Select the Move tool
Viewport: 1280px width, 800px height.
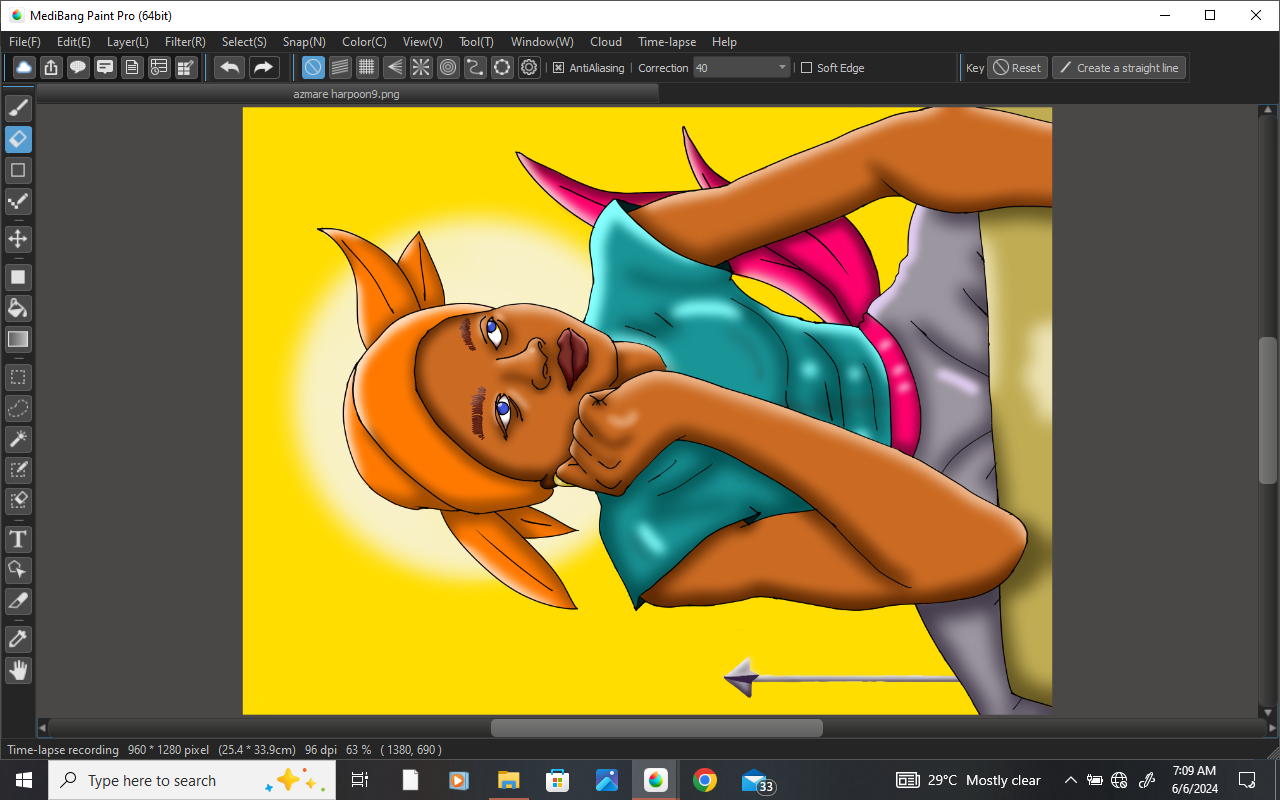pos(18,239)
